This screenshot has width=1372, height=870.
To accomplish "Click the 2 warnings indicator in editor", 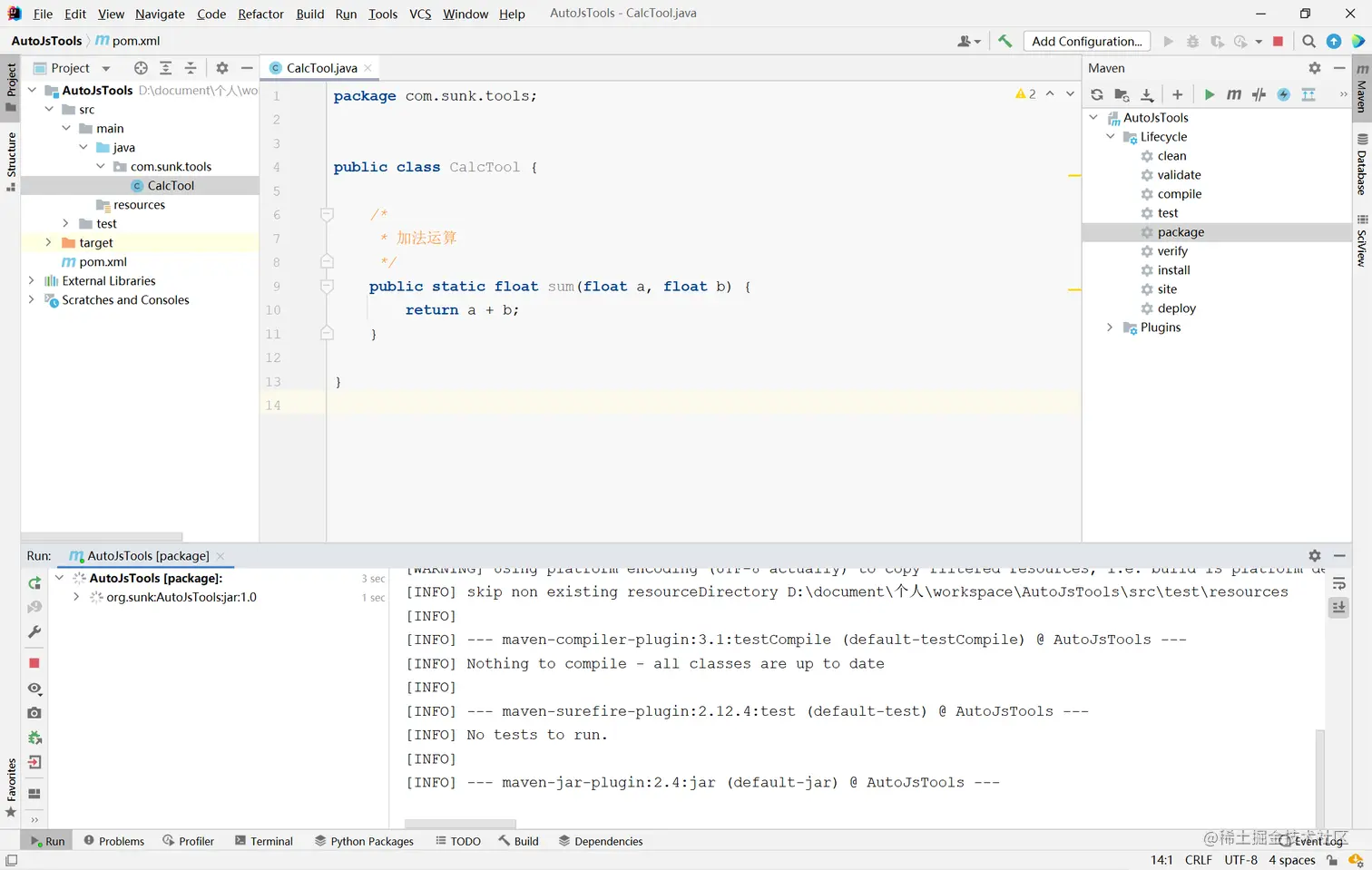I will click(1025, 94).
